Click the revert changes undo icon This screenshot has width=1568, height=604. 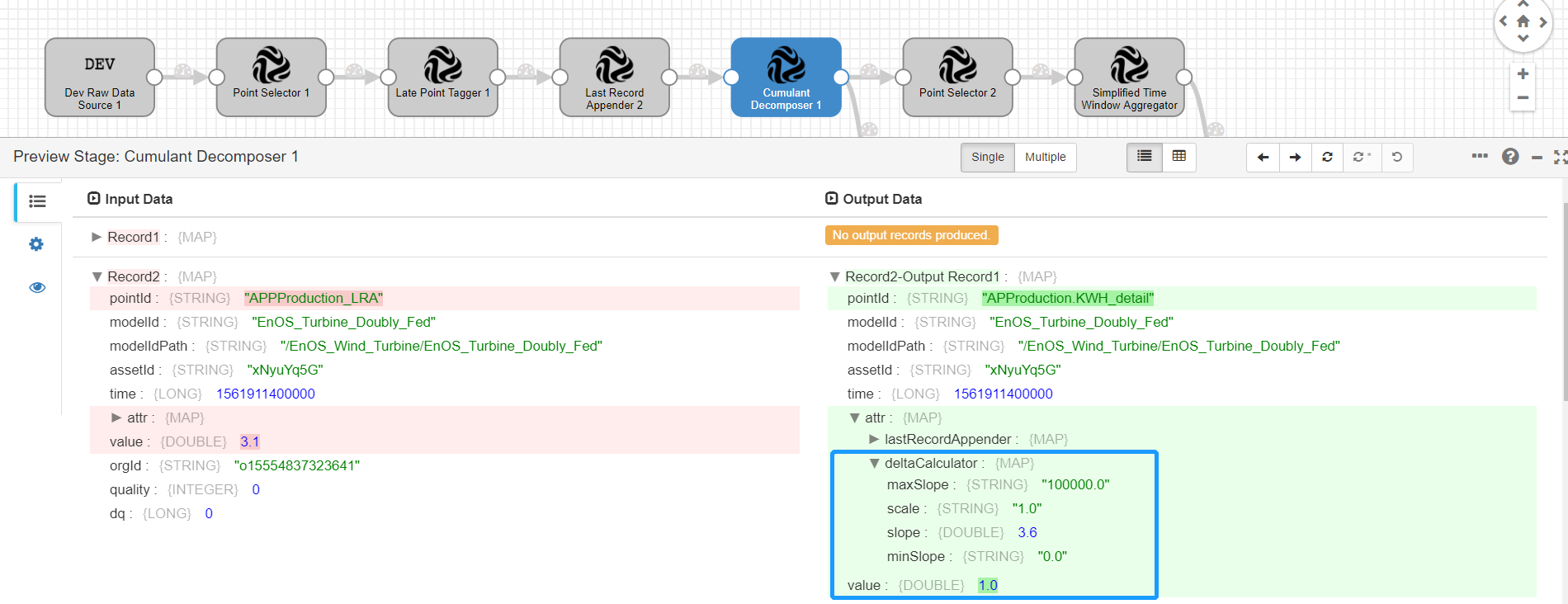click(1396, 157)
